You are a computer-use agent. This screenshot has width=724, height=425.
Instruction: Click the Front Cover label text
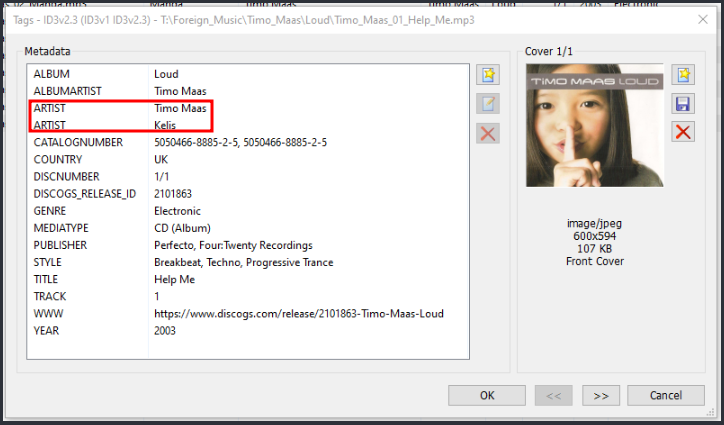[x=595, y=261]
